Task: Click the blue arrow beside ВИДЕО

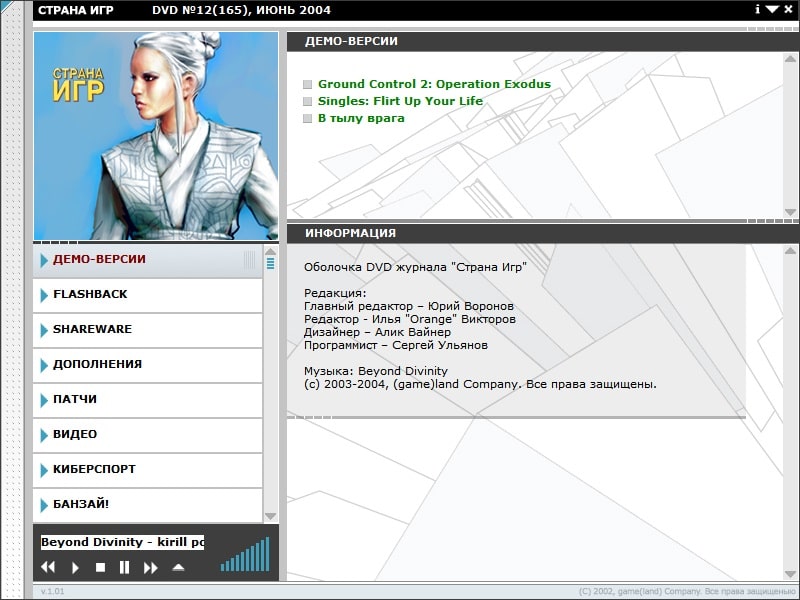Action: (44, 435)
